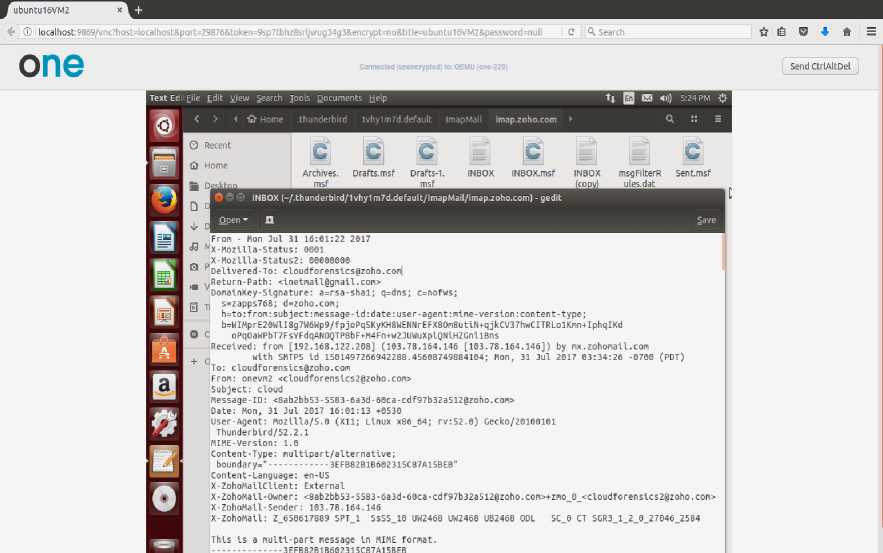Click the Firefox home button

846,32
